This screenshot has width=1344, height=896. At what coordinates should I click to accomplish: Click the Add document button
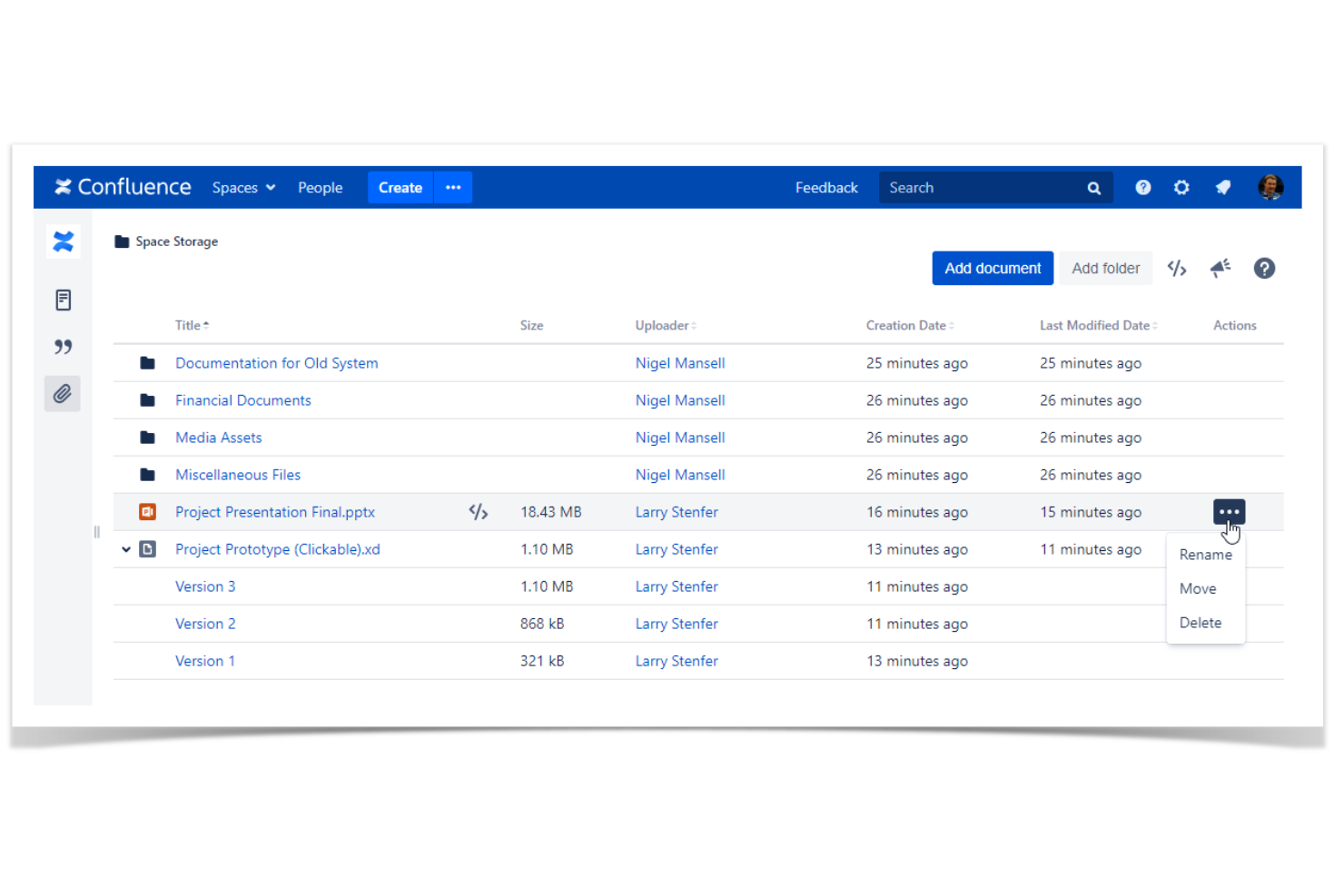pyautogui.click(x=993, y=268)
